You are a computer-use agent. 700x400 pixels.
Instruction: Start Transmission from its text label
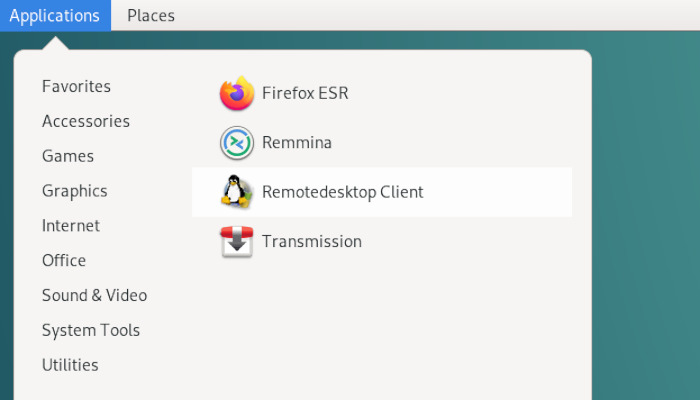(x=312, y=242)
